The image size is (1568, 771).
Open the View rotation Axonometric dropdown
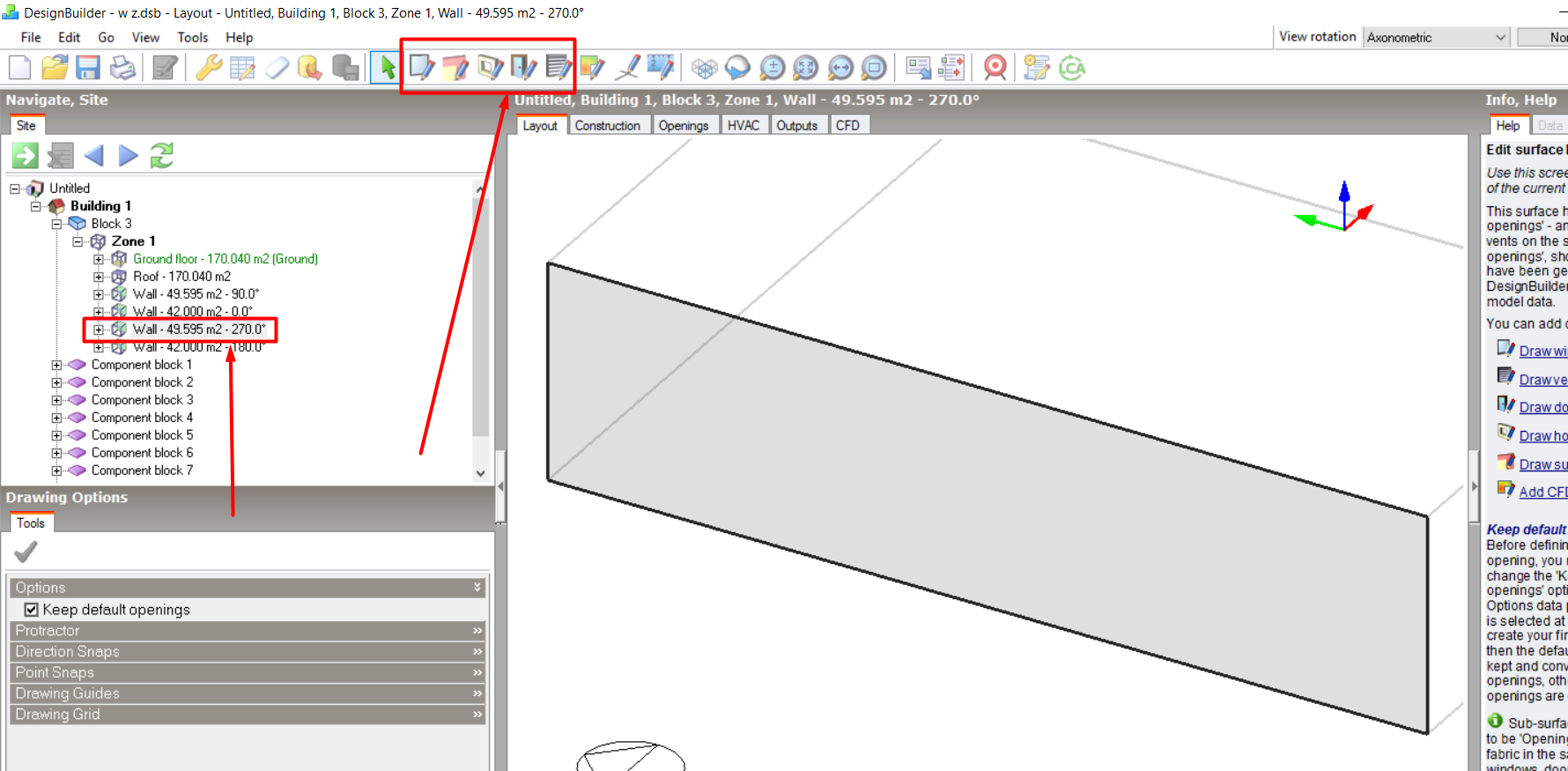1437,37
